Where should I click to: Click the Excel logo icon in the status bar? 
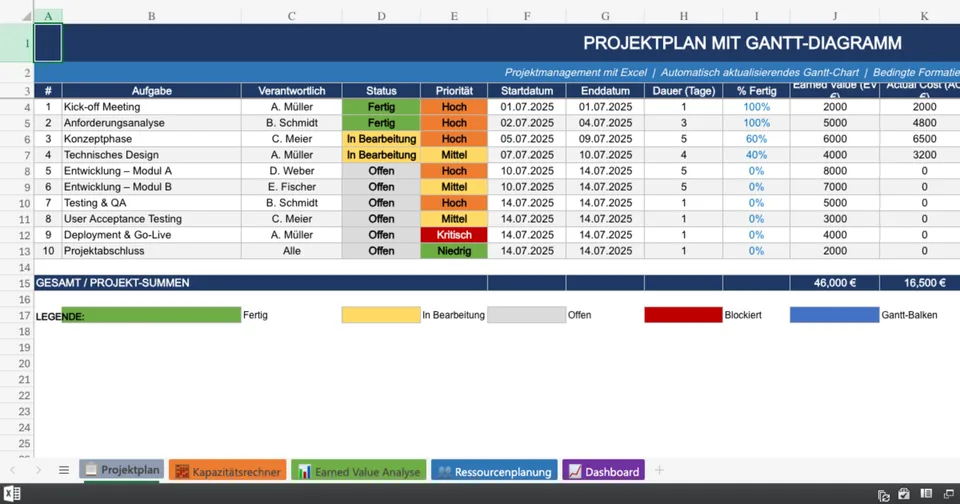(x=12, y=494)
